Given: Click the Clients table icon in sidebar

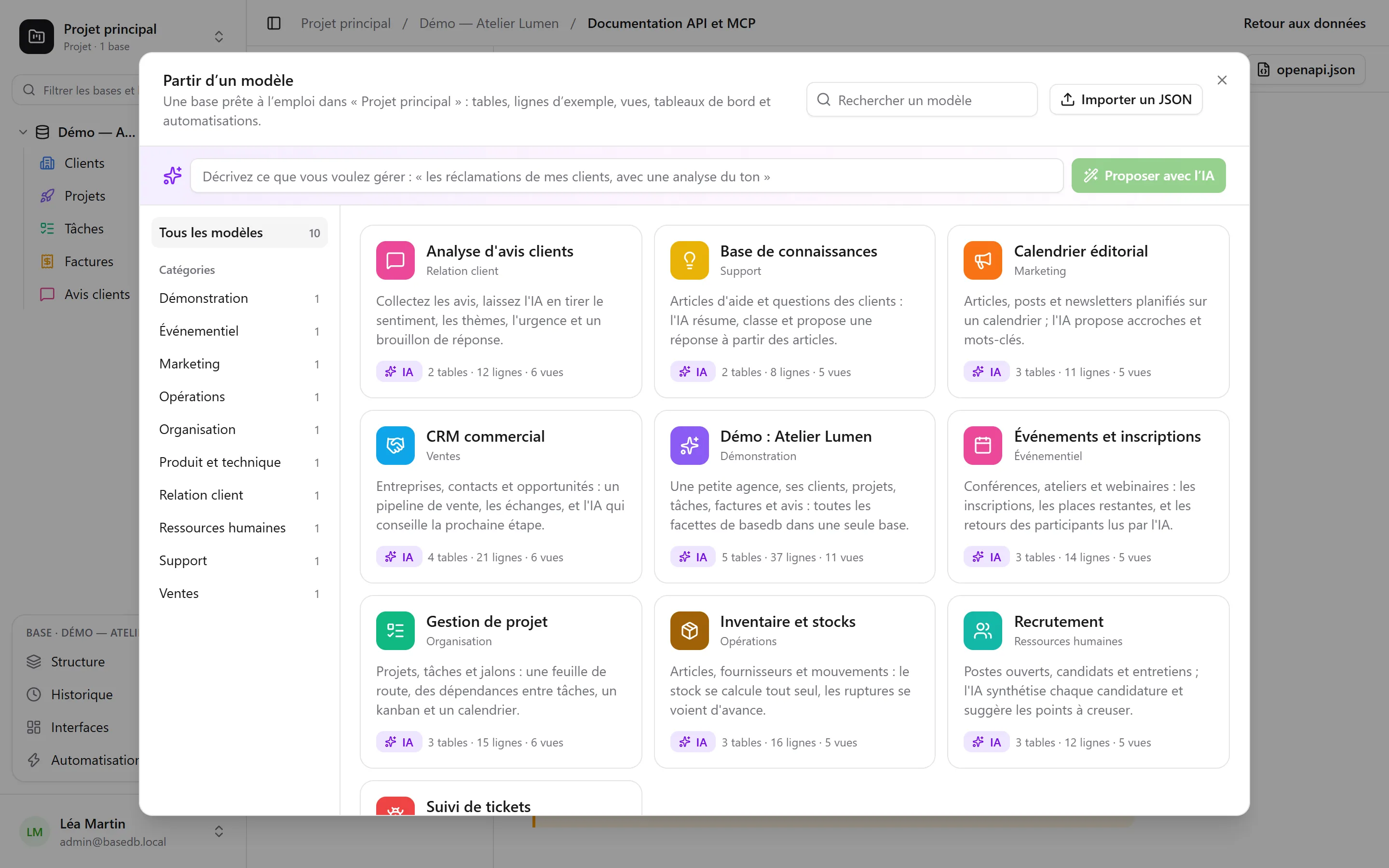Looking at the screenshot, I should (x=47, y=163).
